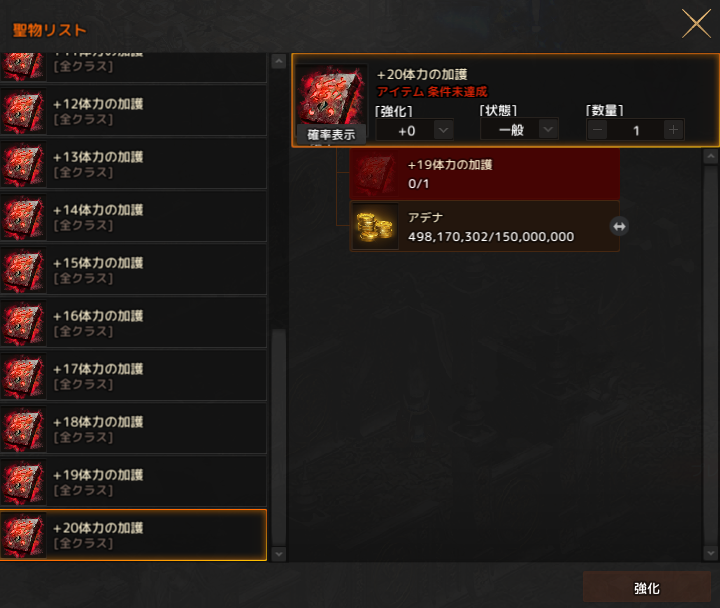Click the +17体力の加護 item icon

point(23,376)
